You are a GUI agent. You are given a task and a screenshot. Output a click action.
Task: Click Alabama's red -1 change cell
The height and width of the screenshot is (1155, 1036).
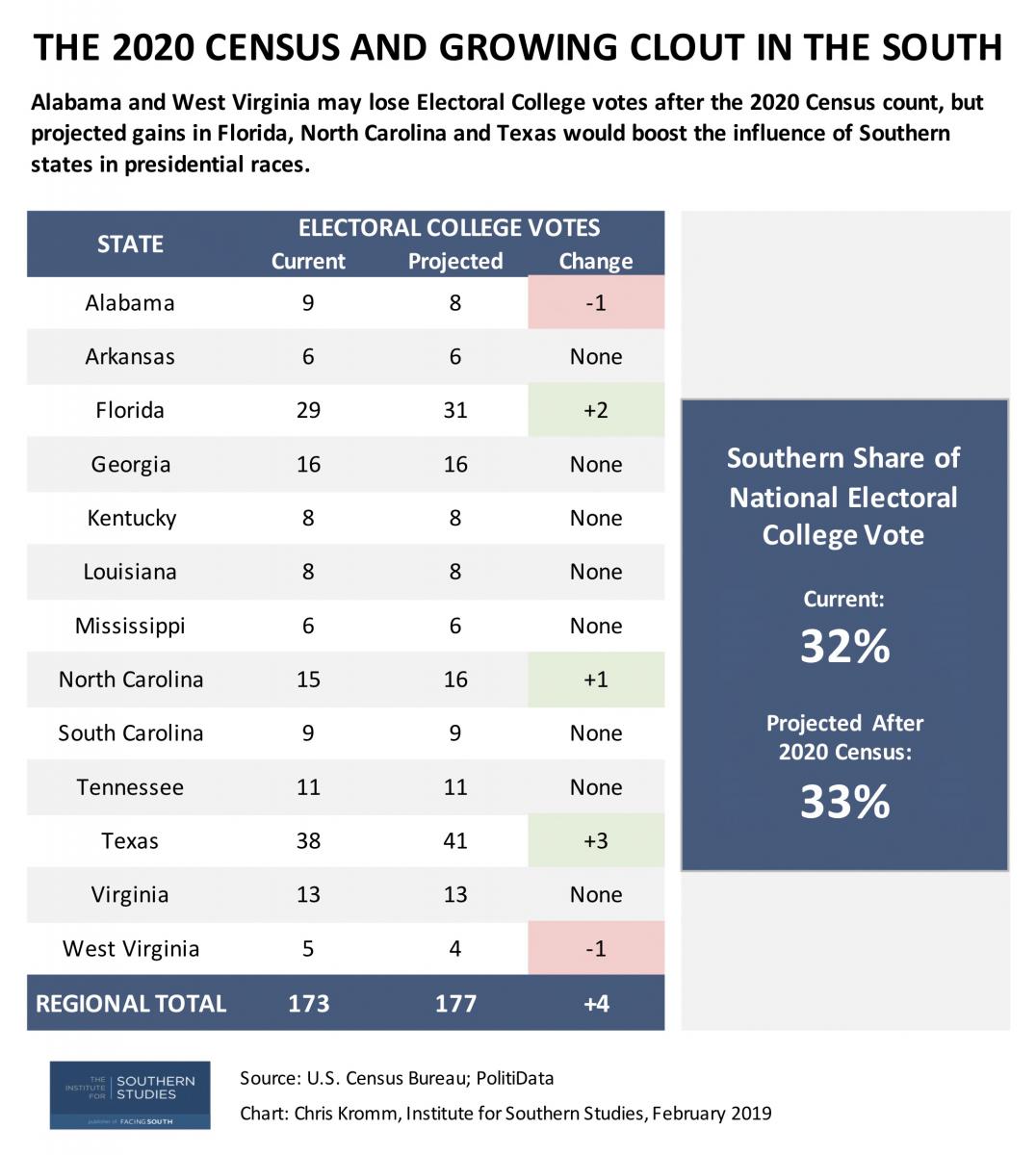(x=596, y=302)
